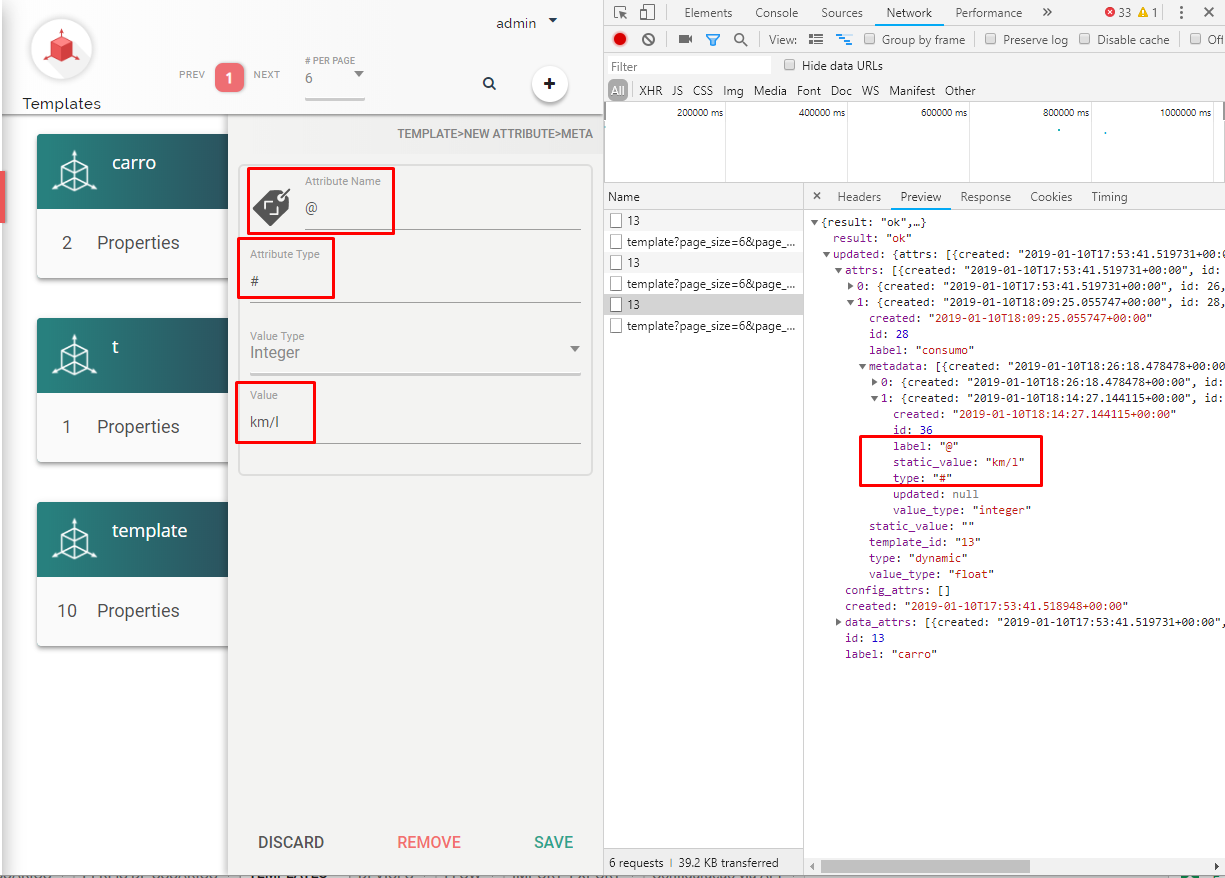This screenshot has width=1225, height=878.
Task: Click the DISCARD button
Action: [291, 842]
